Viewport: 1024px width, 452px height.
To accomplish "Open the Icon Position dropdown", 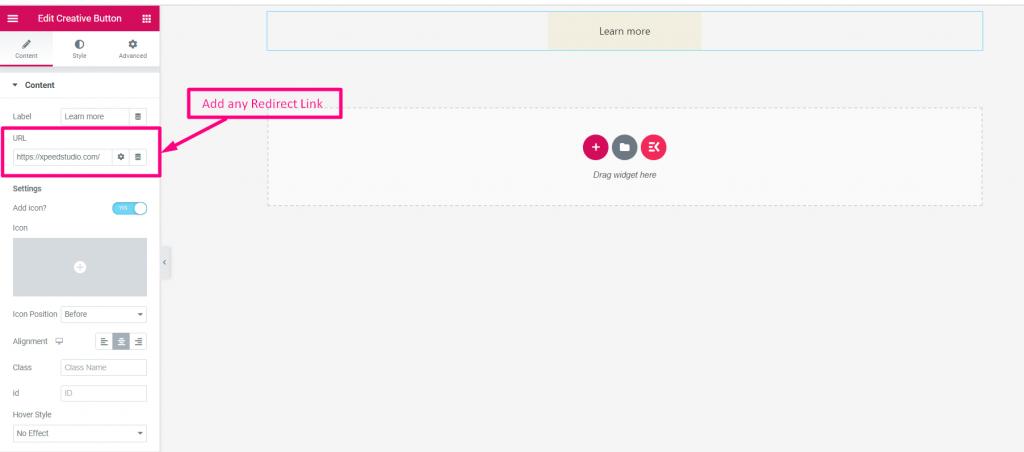I will pyautogui.click(x=104, y=314).
